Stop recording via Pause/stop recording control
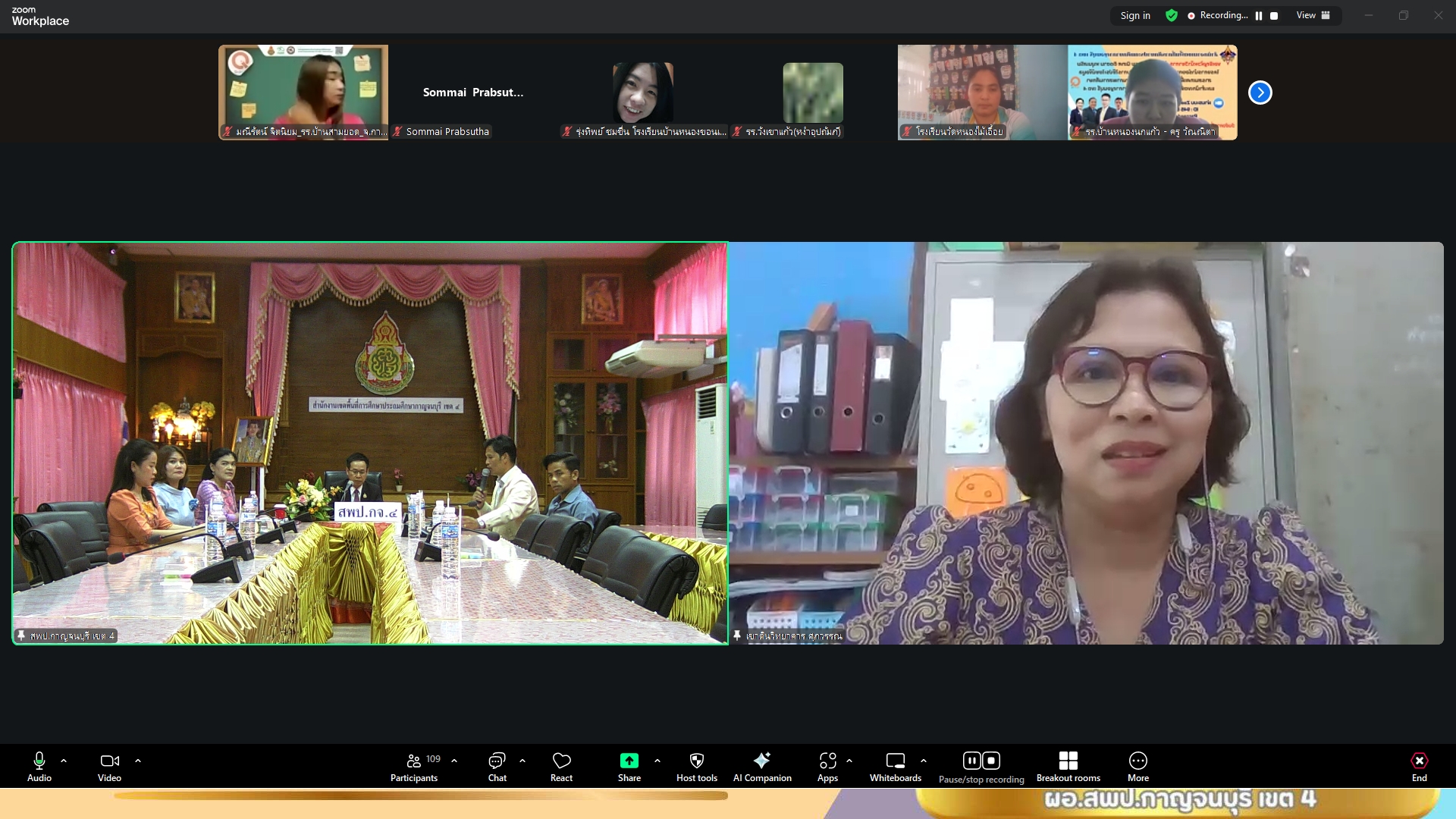This screenshot has width=1456, height=819. [991, 761]
